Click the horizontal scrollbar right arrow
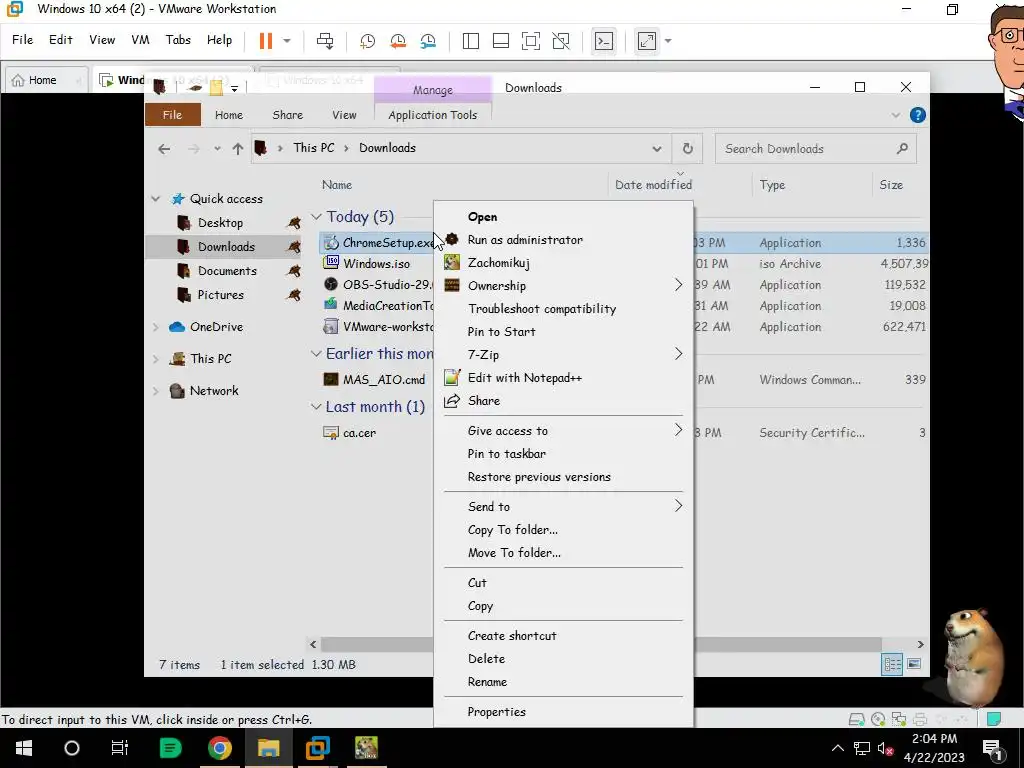Viewport: 1024px width, 768px height. click(920, 644)
